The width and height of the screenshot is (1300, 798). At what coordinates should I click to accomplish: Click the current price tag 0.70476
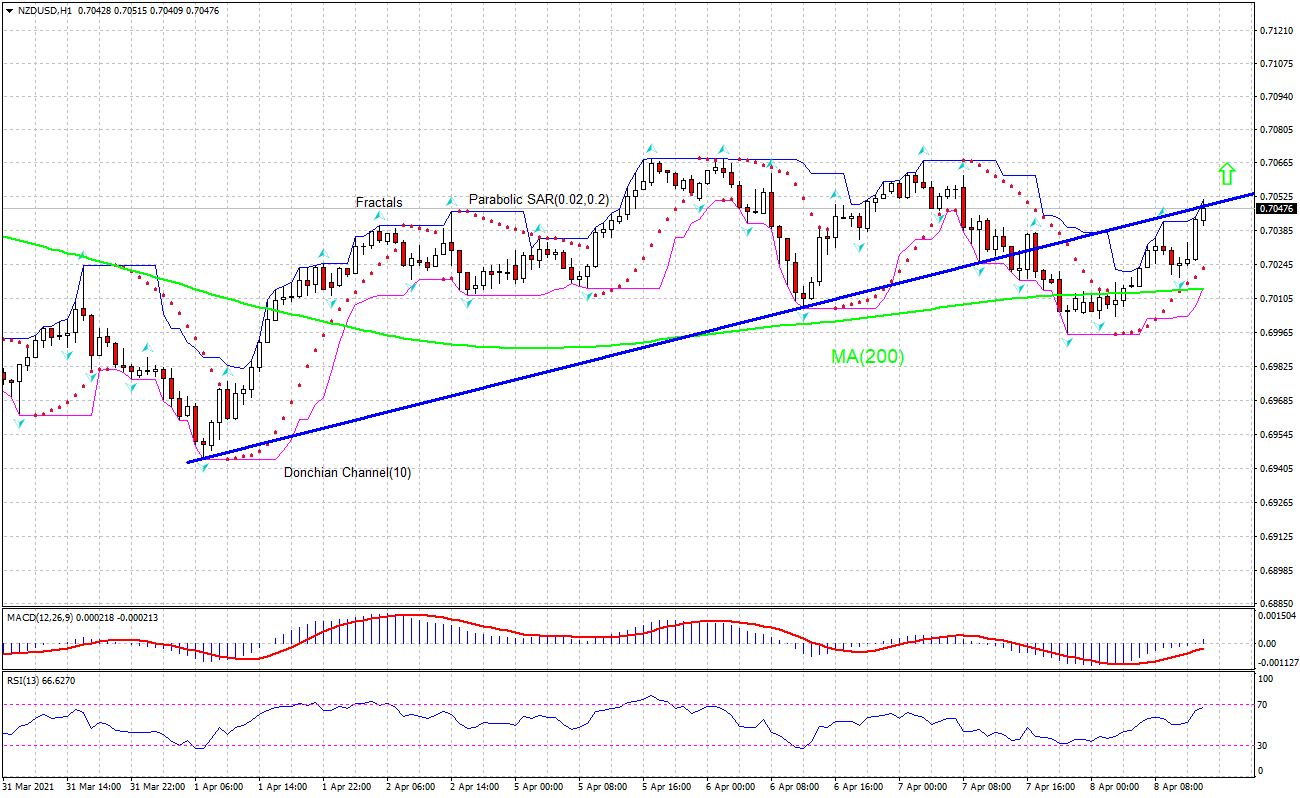point(1277,210)
